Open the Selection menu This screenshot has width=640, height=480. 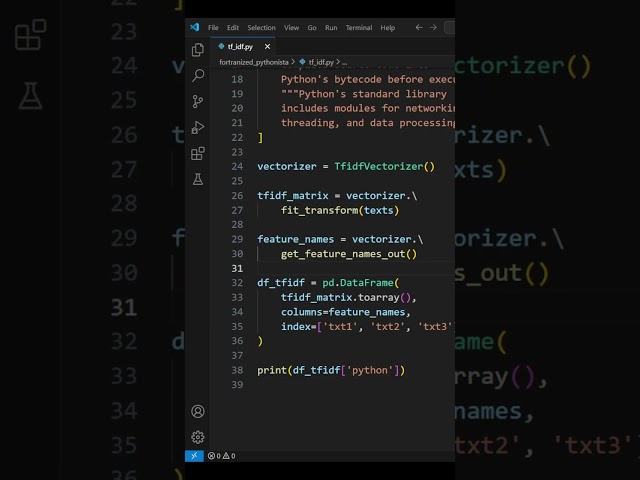pos(261,27)
